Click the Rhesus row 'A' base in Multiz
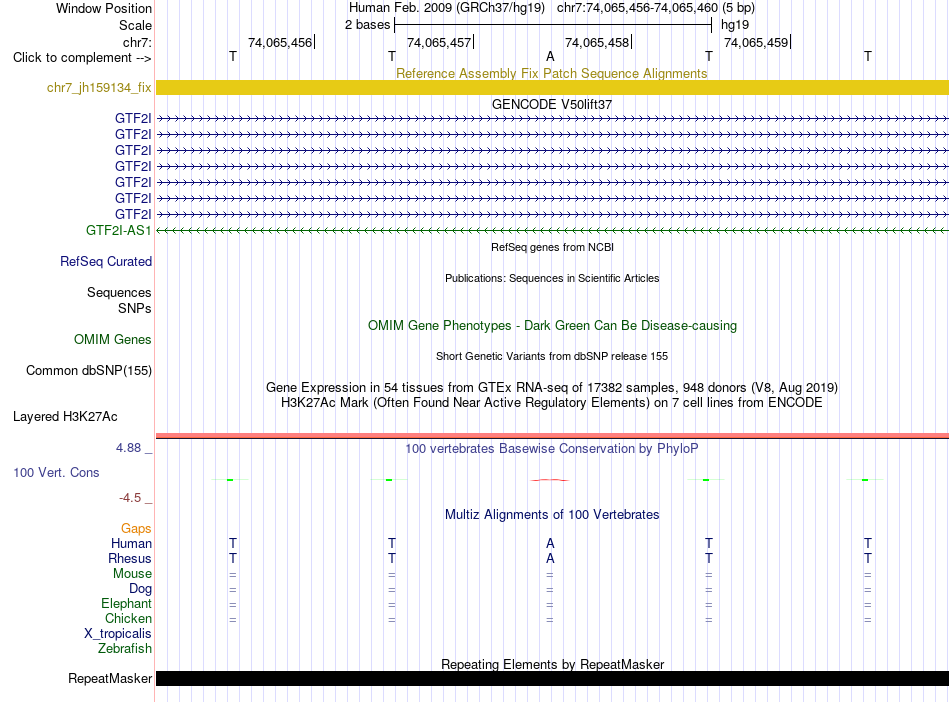 pos(550,558)
